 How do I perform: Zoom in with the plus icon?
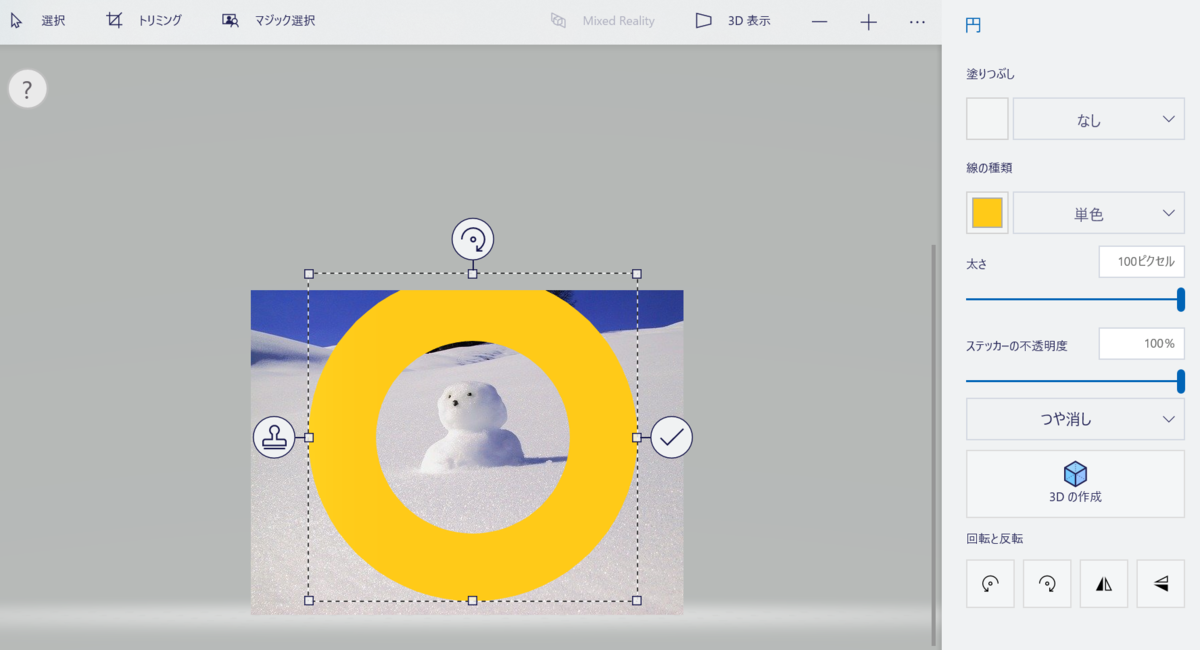click(868, 21)
